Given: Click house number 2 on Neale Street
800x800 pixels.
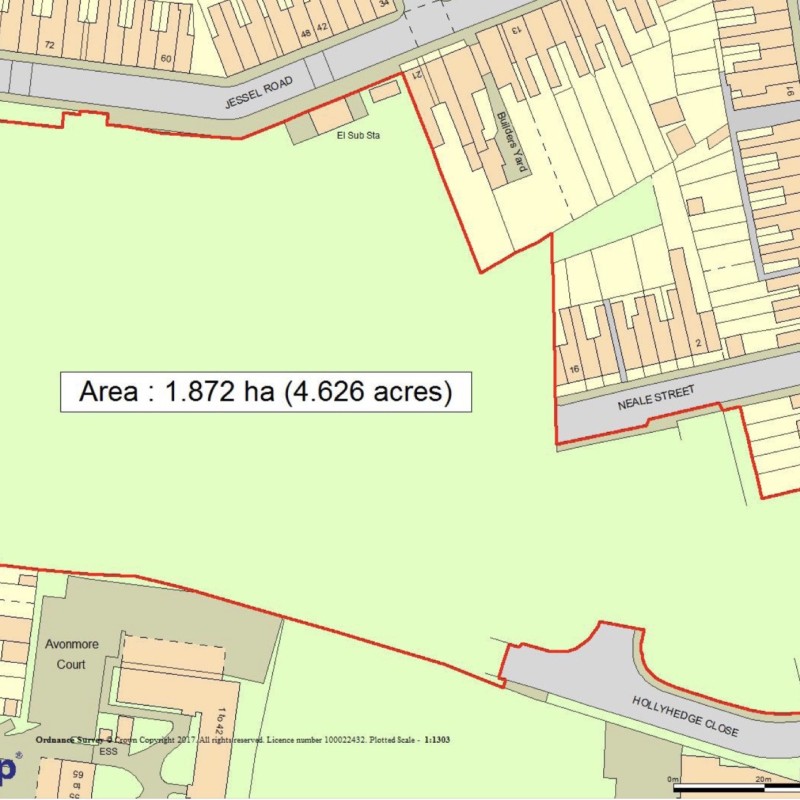Looking at the screenshot, I should pos(698,345).
